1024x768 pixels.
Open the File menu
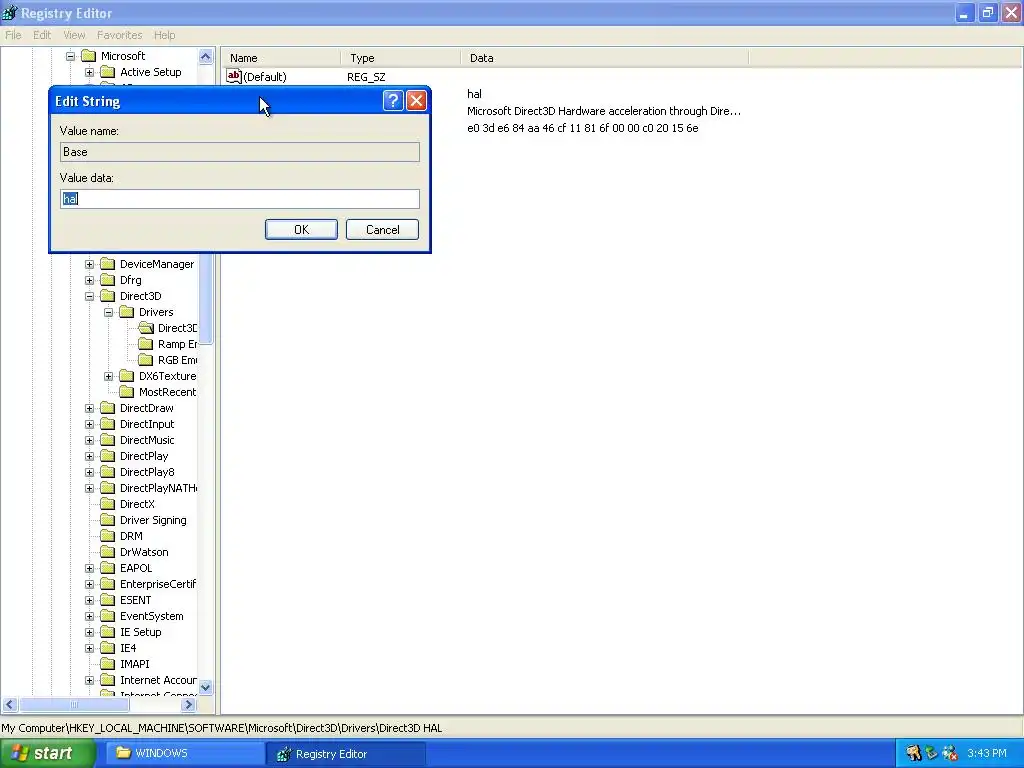[13, 35]
